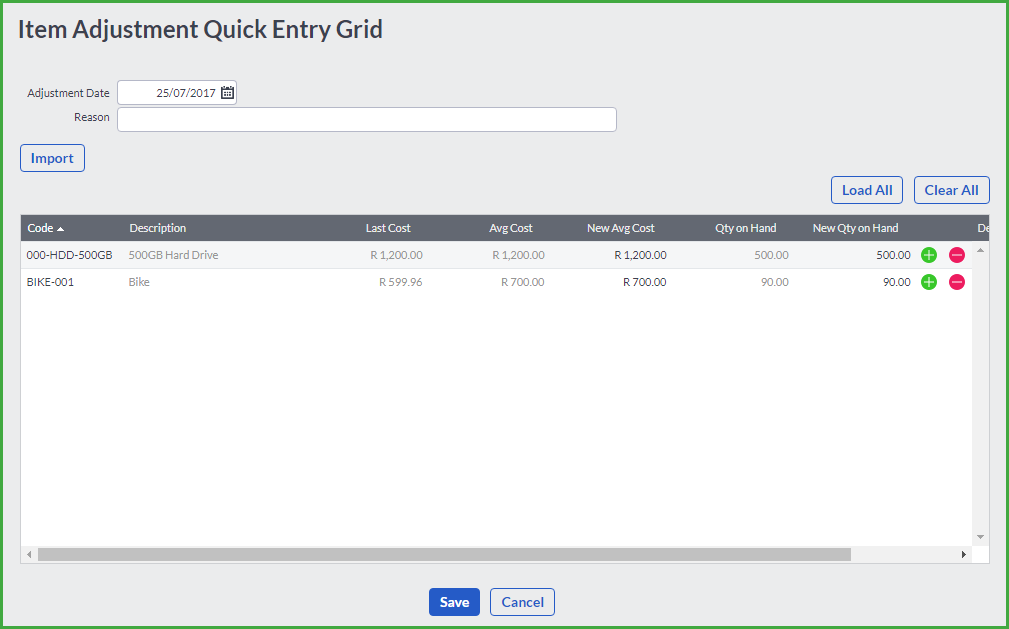
Task: Edit New Avg Cost R 700.00 cell
Action: (645, 282)
